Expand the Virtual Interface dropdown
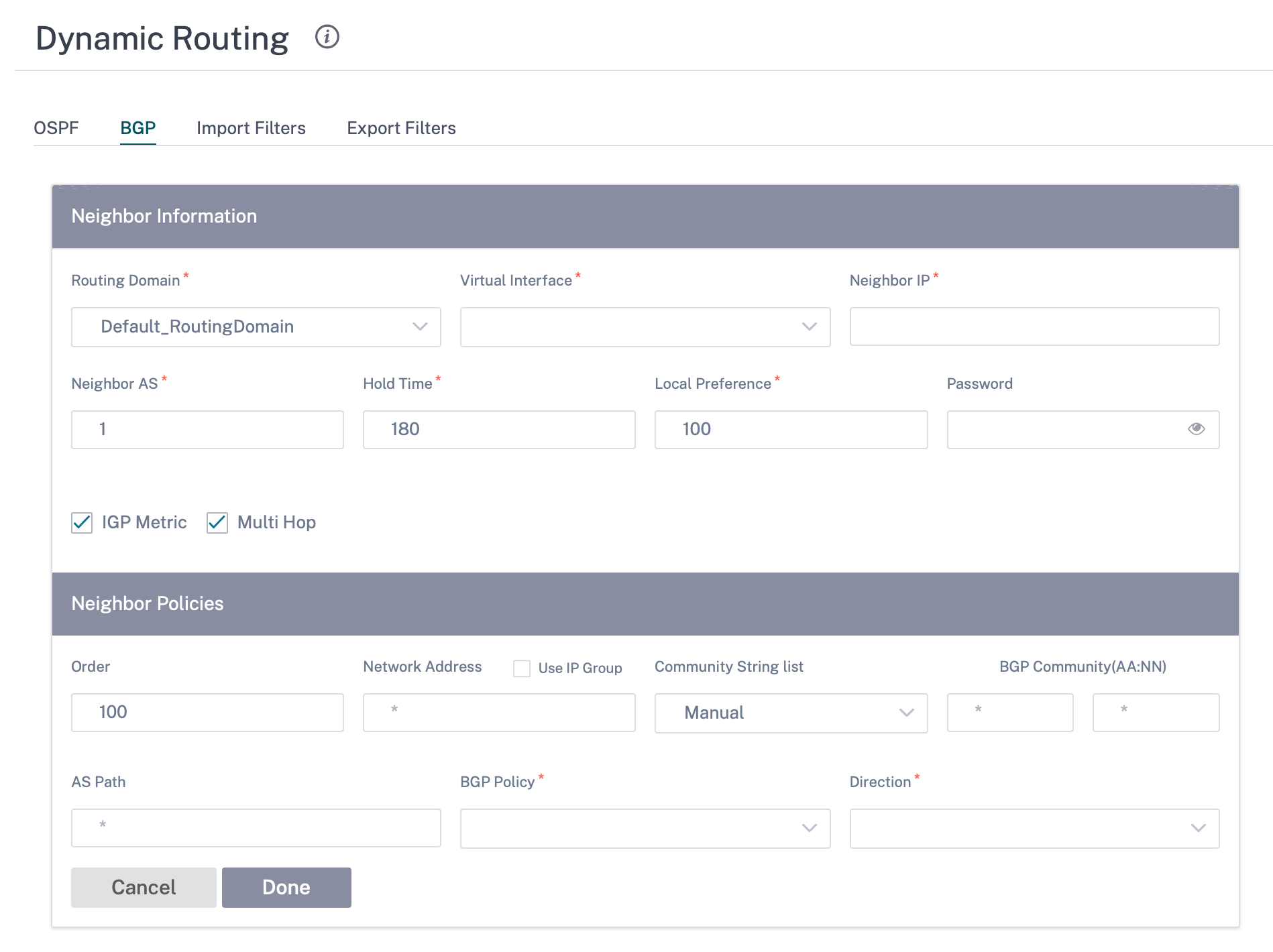The image size is (1273, 952). coord(645,327)
